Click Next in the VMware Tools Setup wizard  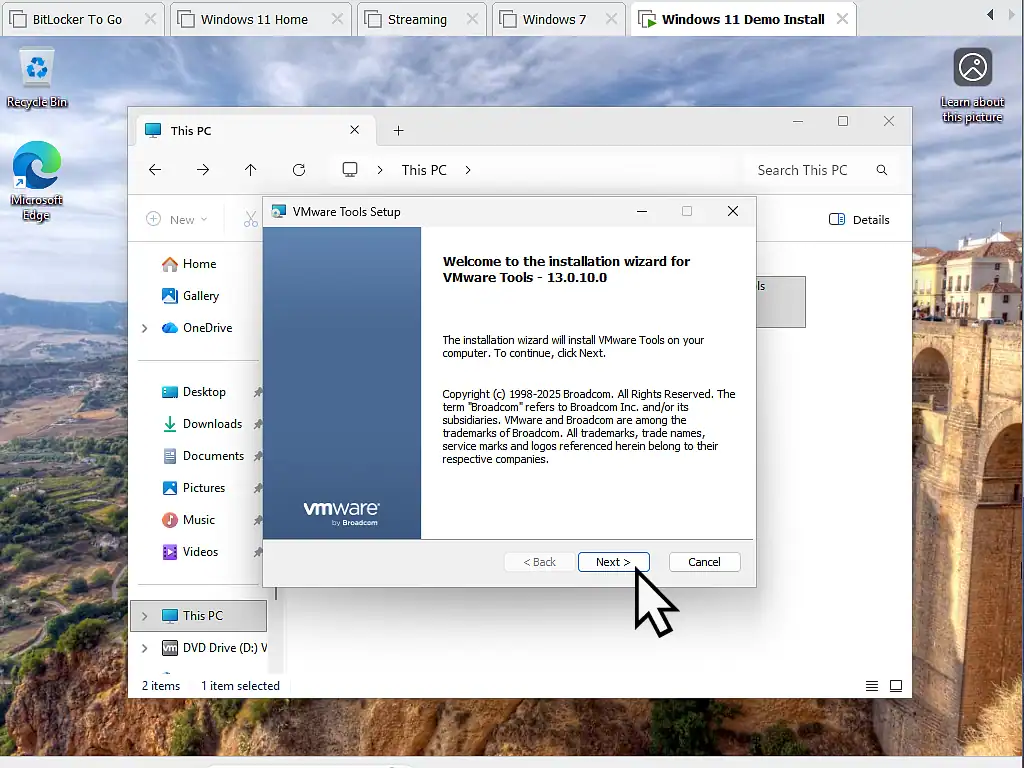(x=613, y=561)
